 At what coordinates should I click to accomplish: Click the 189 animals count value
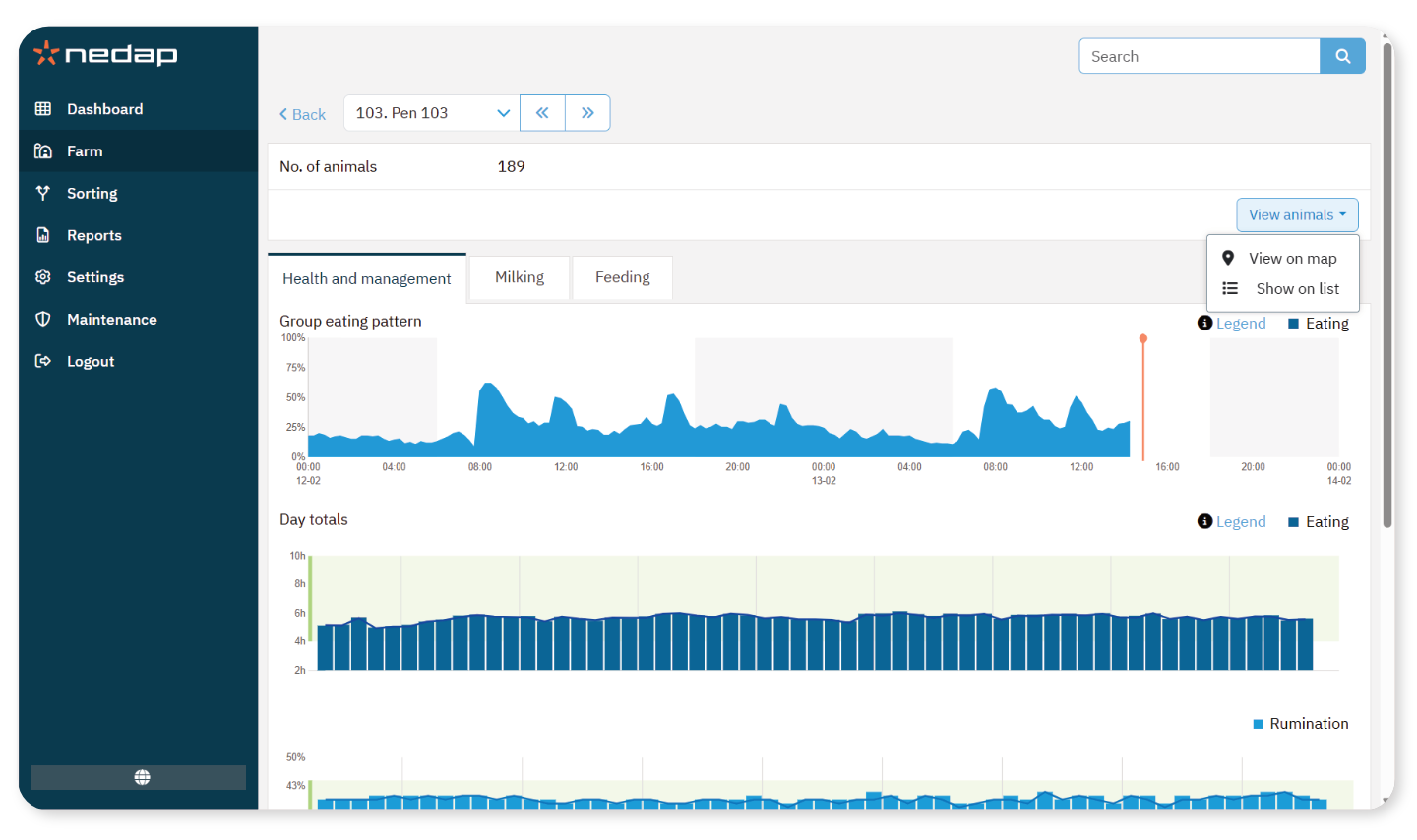pyautogui.click(x=512, y=166)
